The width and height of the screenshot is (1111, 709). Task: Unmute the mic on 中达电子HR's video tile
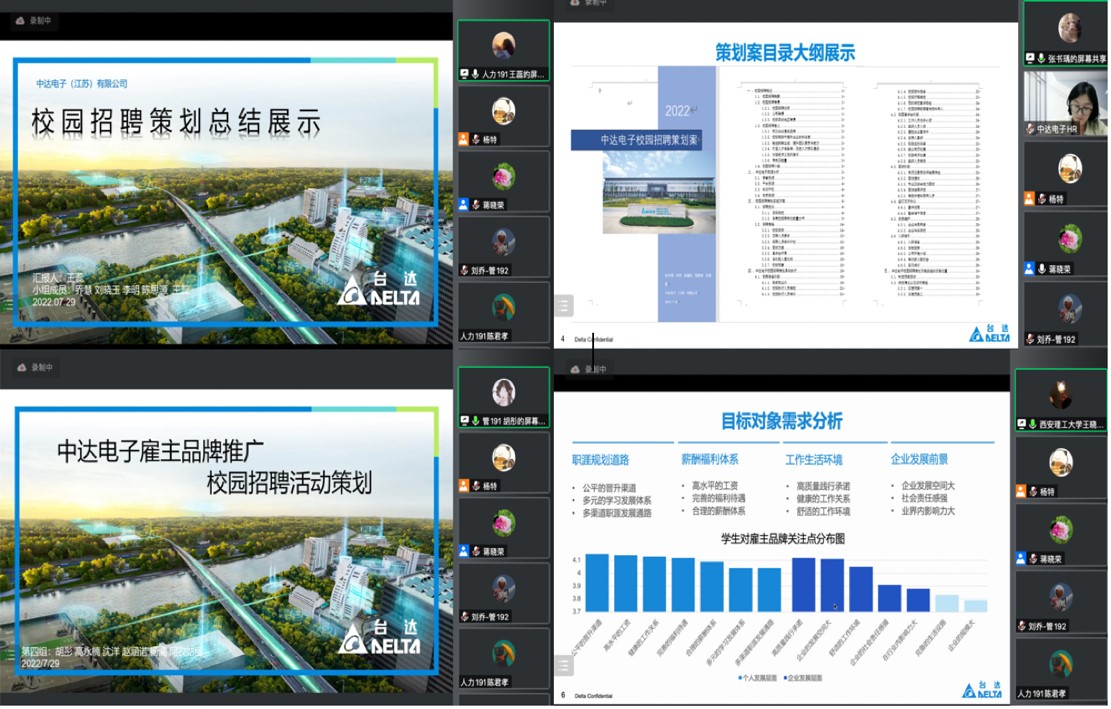(x=1029, y=129)
